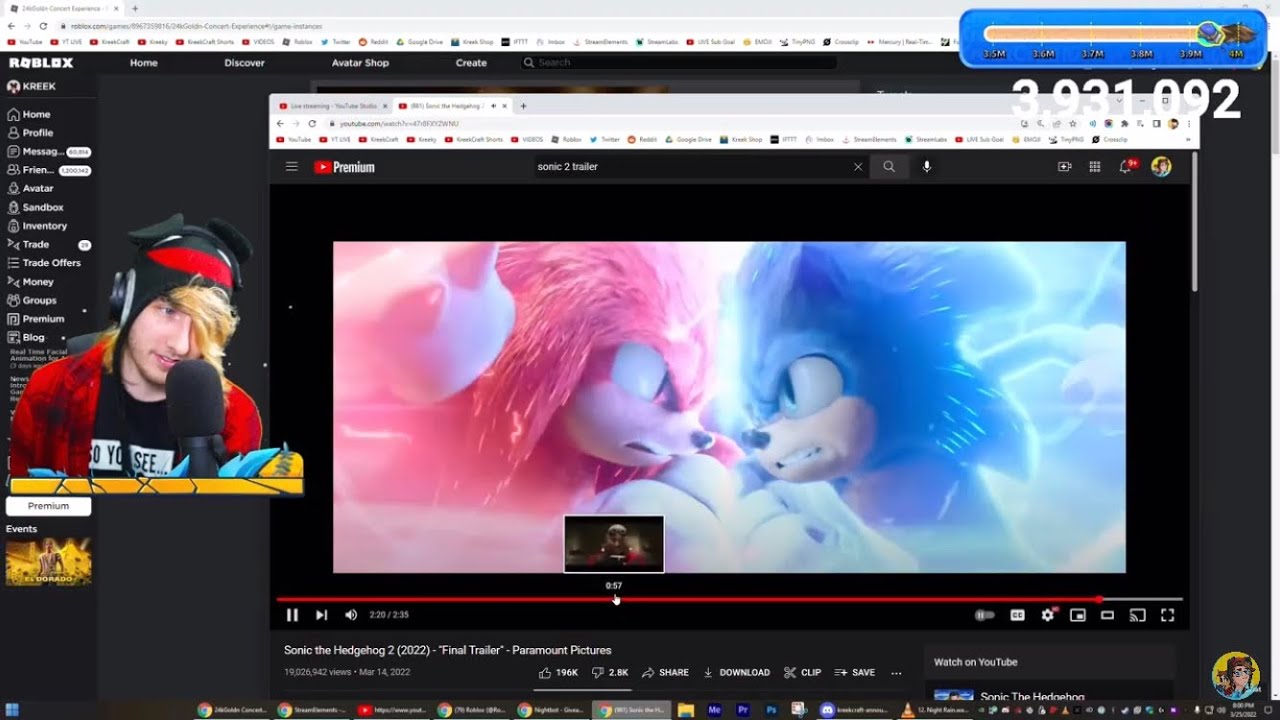Reload the YouTube page
The image size is (1280, 720).
pos(312,124)
